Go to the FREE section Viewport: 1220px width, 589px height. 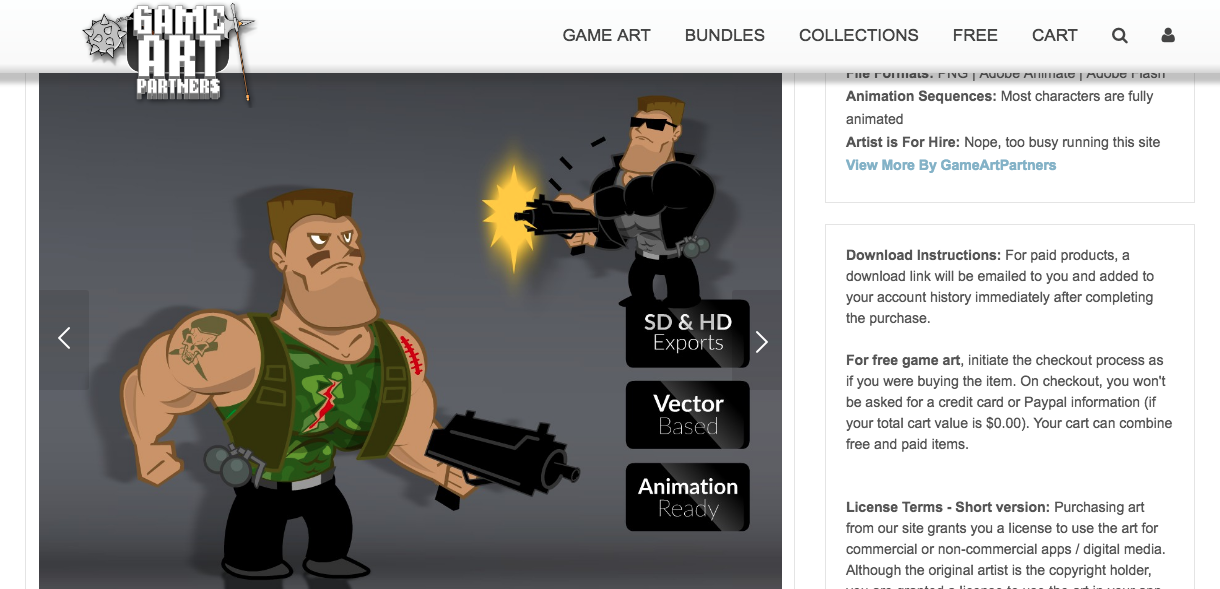pos(975,35)
